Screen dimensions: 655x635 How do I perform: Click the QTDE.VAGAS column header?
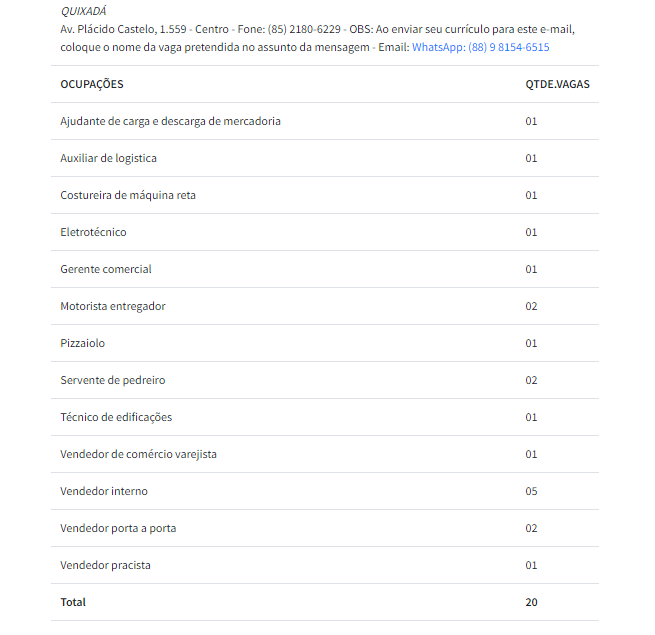coord(557,84)
